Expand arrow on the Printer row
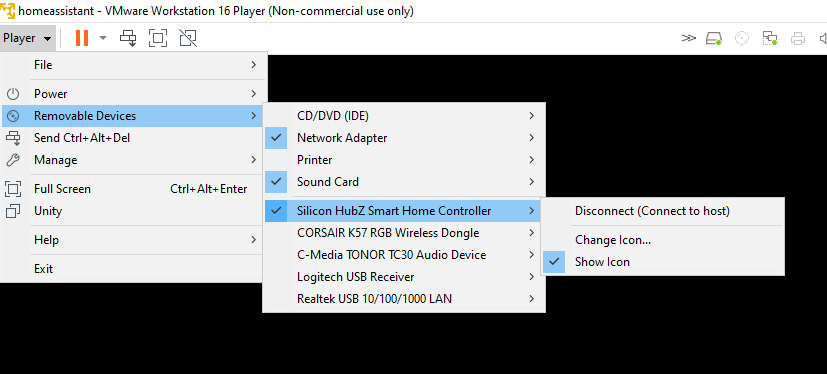 tap(532, 159)
